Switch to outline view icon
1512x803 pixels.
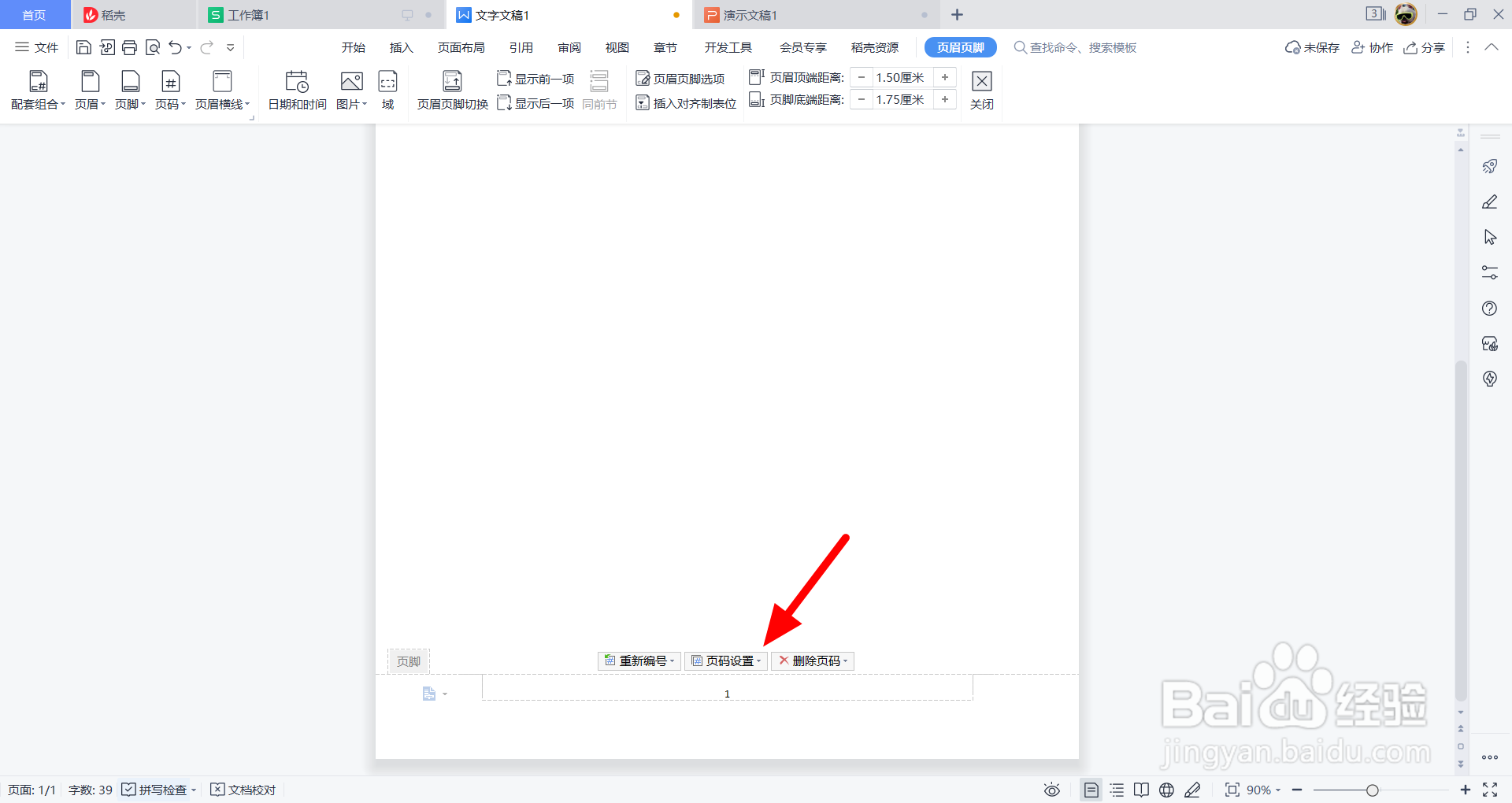(1117, 790)
